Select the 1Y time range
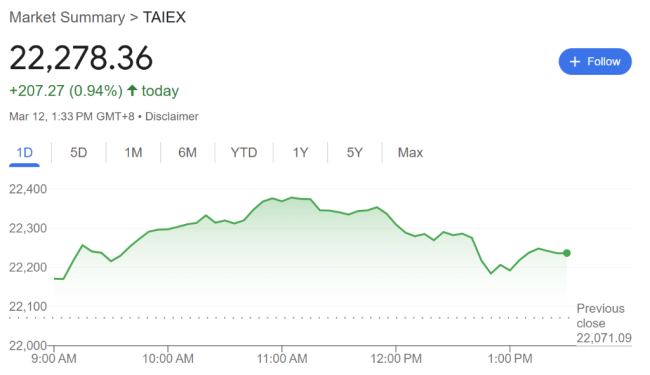 301,152
